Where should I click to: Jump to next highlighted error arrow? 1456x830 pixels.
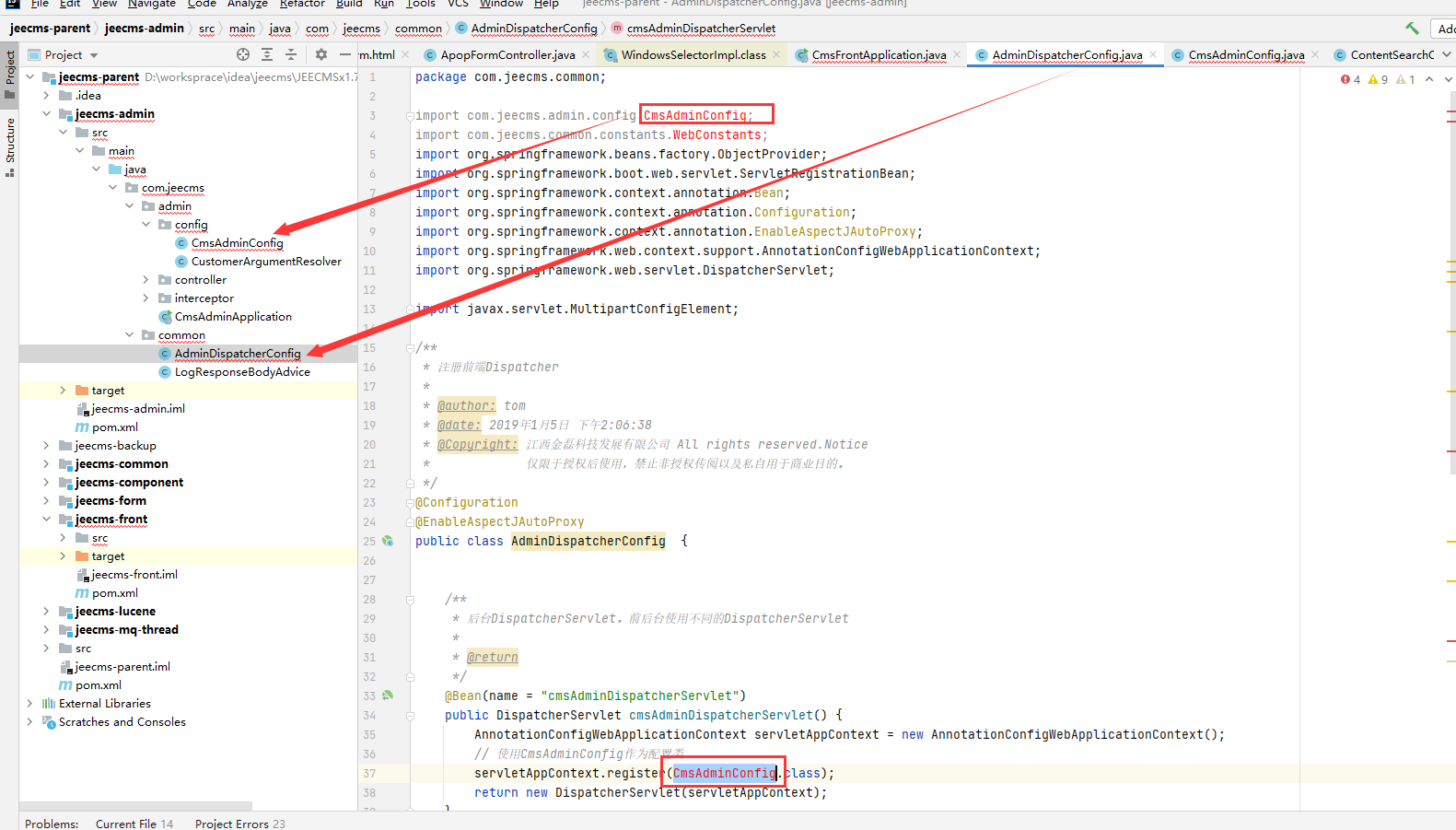pos(1448,79)
